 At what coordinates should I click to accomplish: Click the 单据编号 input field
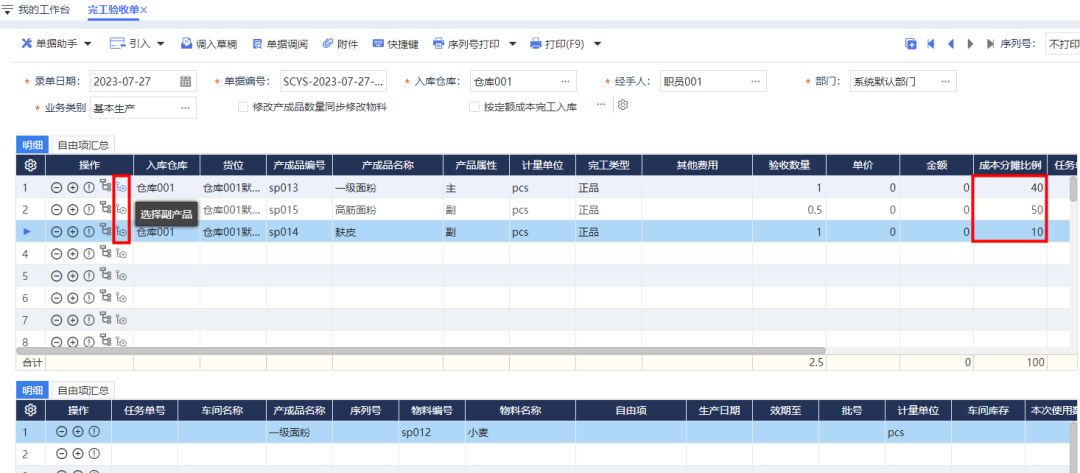pos(333,81)
